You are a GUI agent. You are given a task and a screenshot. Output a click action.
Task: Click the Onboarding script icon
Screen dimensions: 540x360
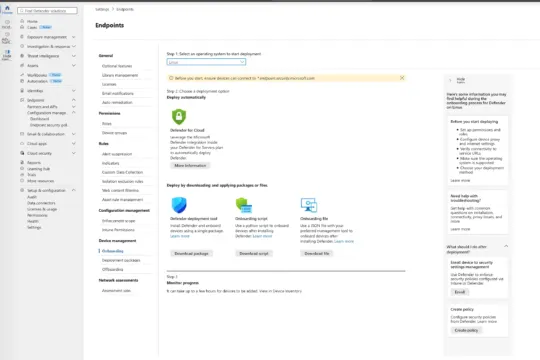pos(244,205)
